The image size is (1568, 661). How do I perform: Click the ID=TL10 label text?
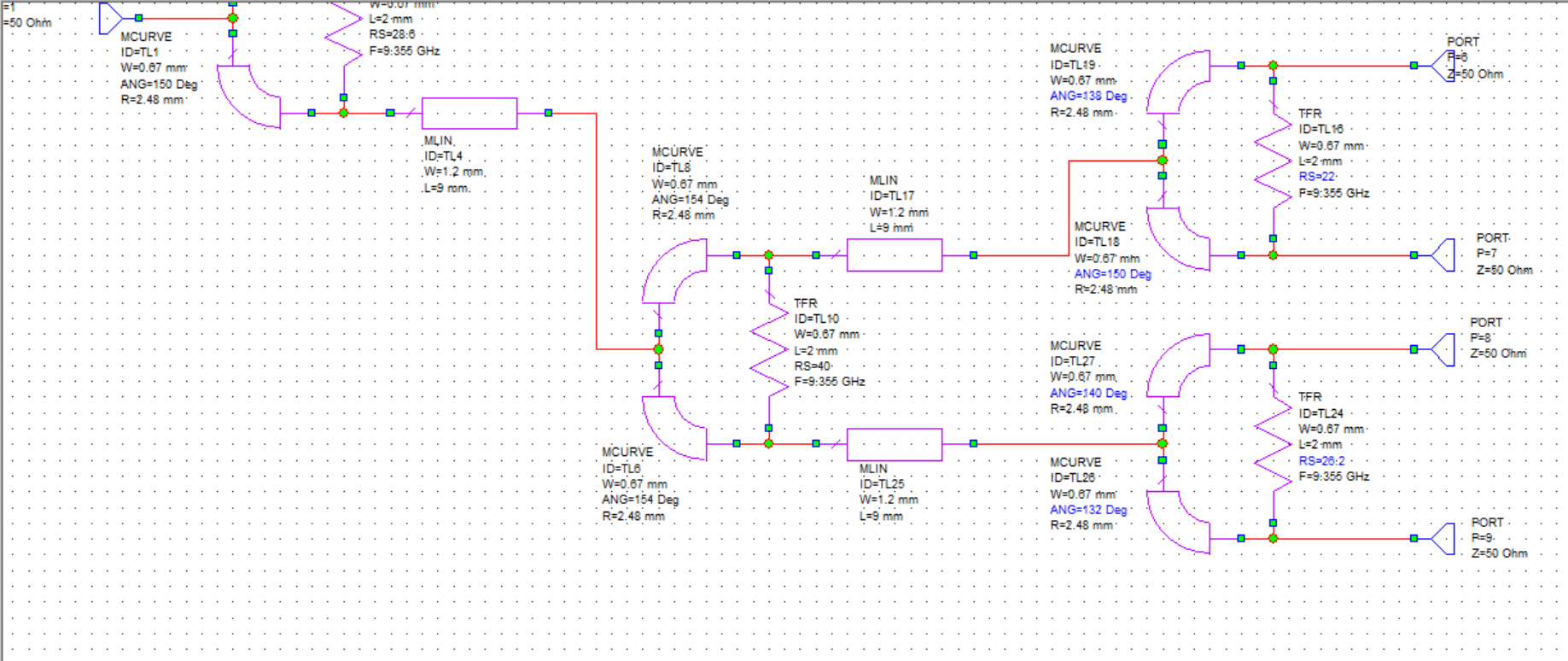(x=817, y=319)
